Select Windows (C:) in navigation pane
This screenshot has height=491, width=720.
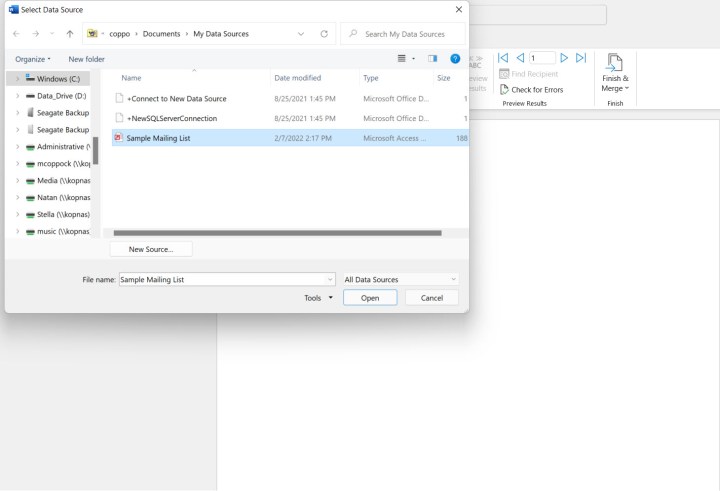pyautogui.click(x=58, y=78)
